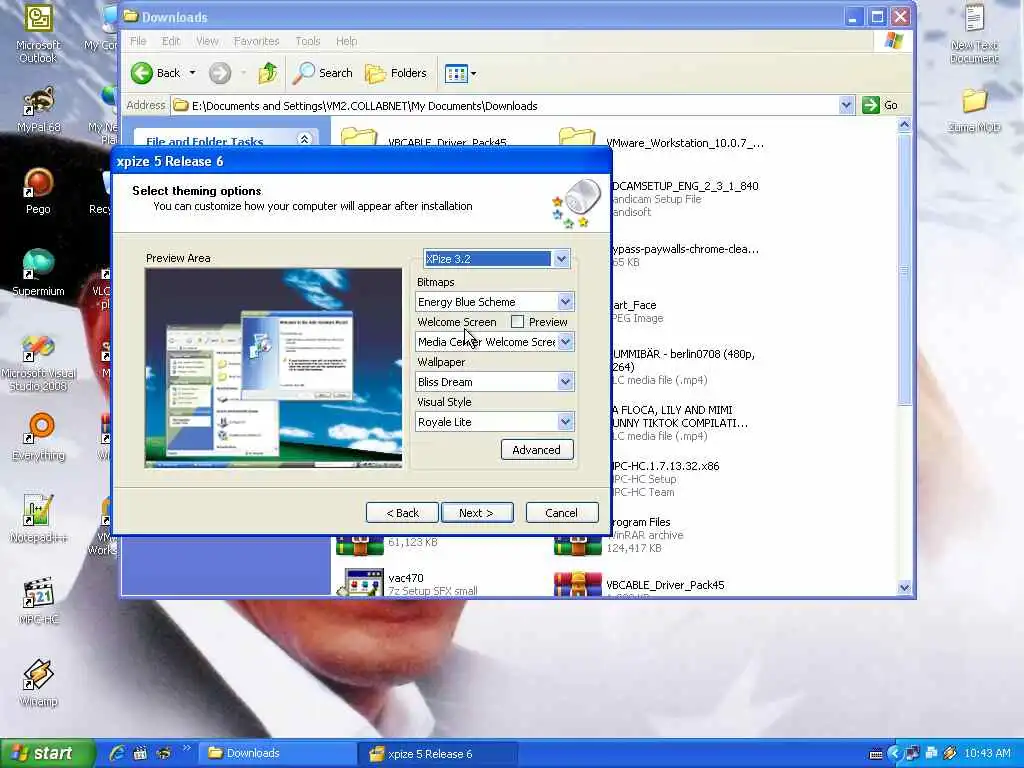Viewport: 1024px width, 768px height.
Task: Open Microsoft Visual Studio 2008 shortcut
Action: point(38,362)
